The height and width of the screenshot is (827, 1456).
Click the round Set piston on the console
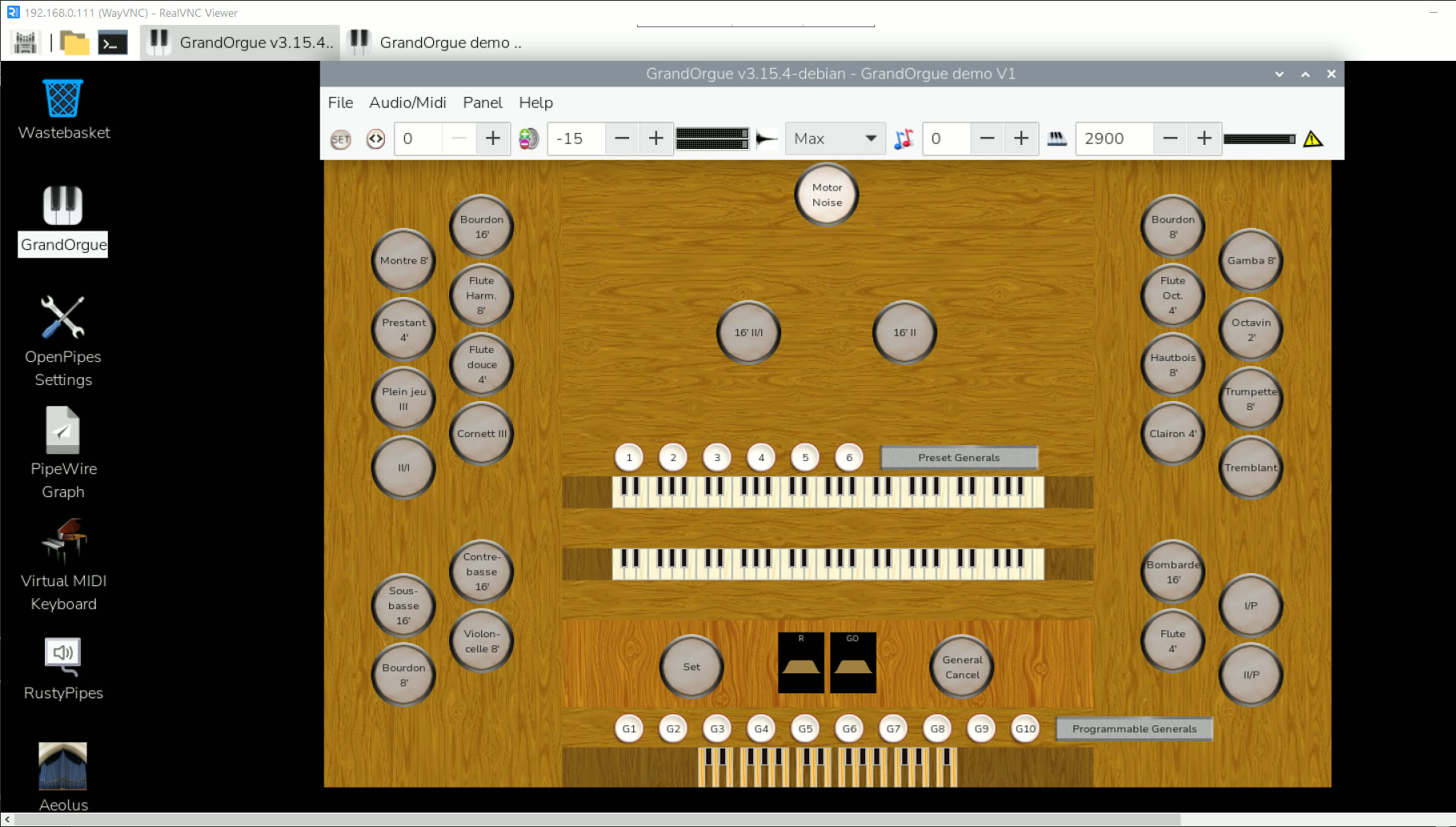coord(692,667)
